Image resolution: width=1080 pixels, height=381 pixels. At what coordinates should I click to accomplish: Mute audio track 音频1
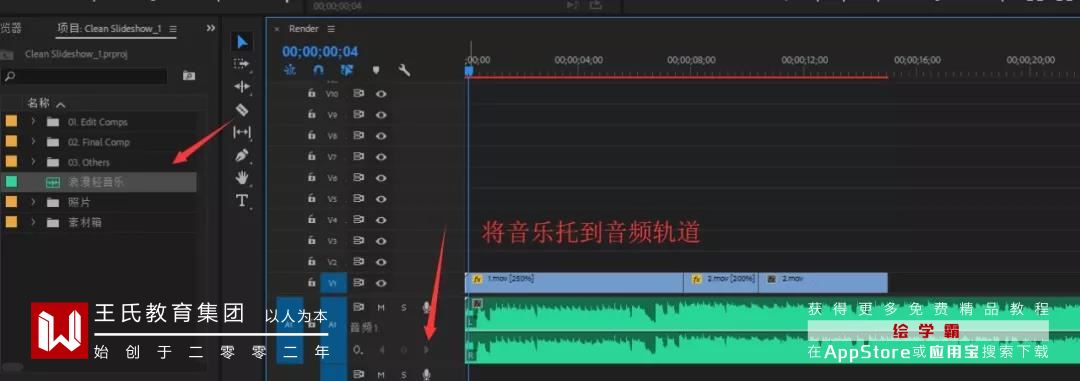point(381,307)
